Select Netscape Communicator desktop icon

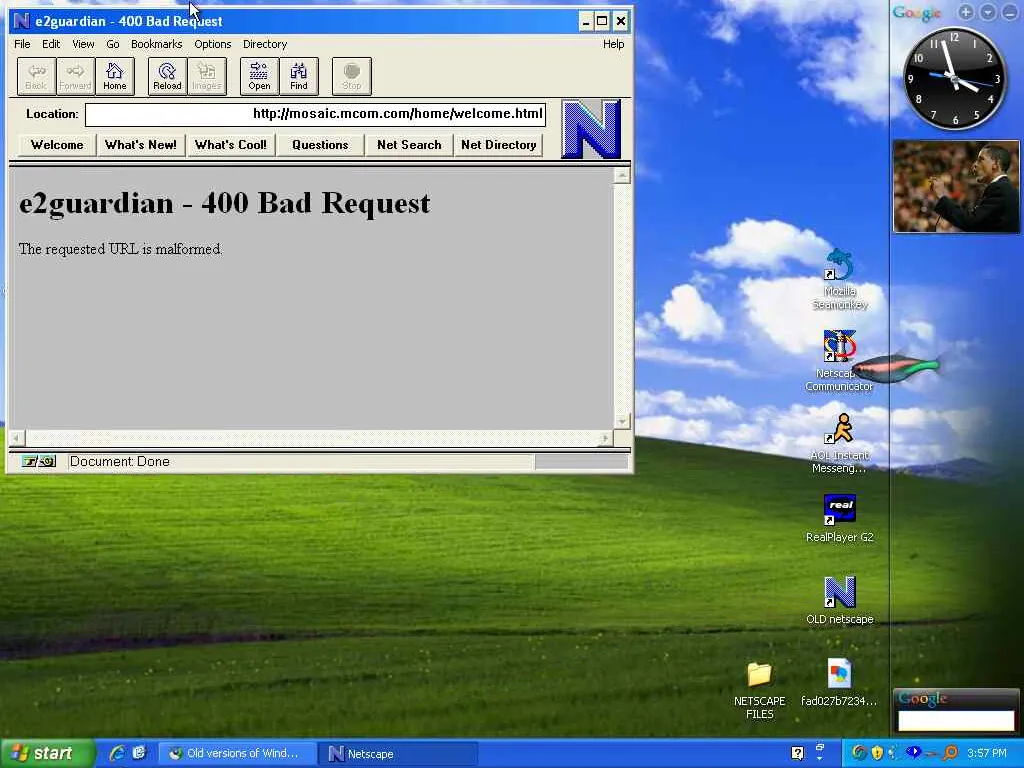(839, 361)
